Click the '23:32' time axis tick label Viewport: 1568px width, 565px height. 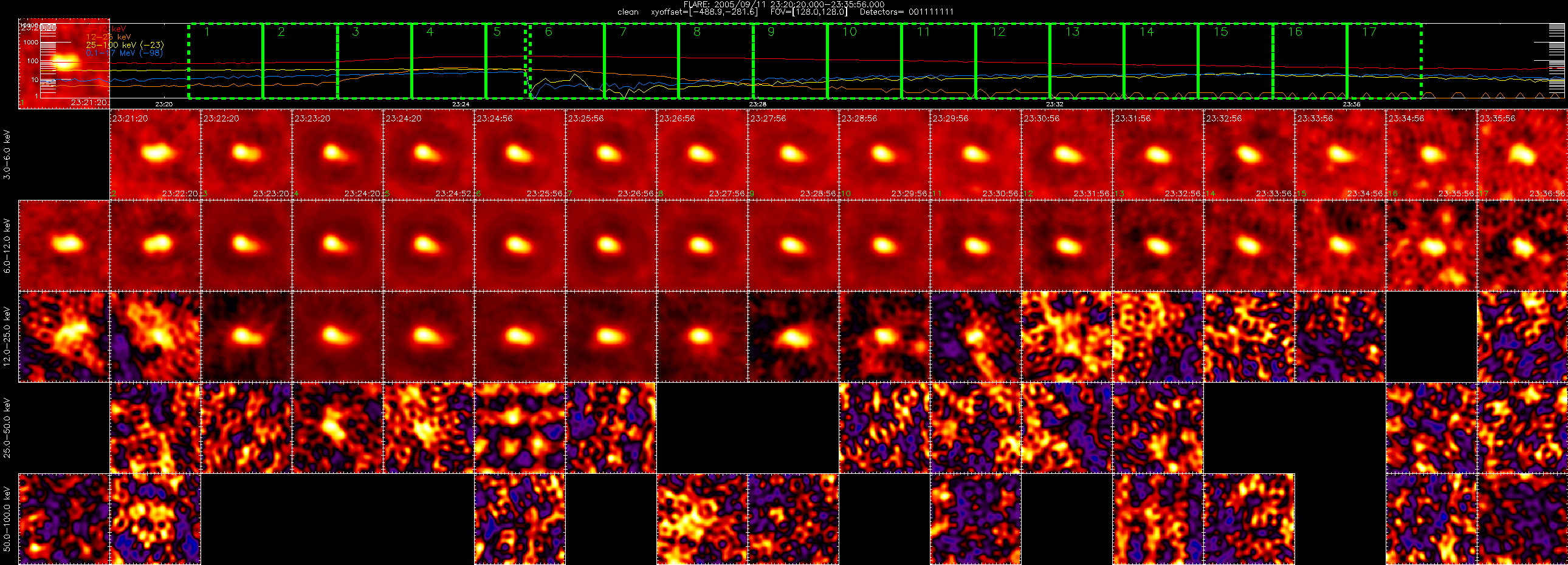click(x=1055, y=104)
